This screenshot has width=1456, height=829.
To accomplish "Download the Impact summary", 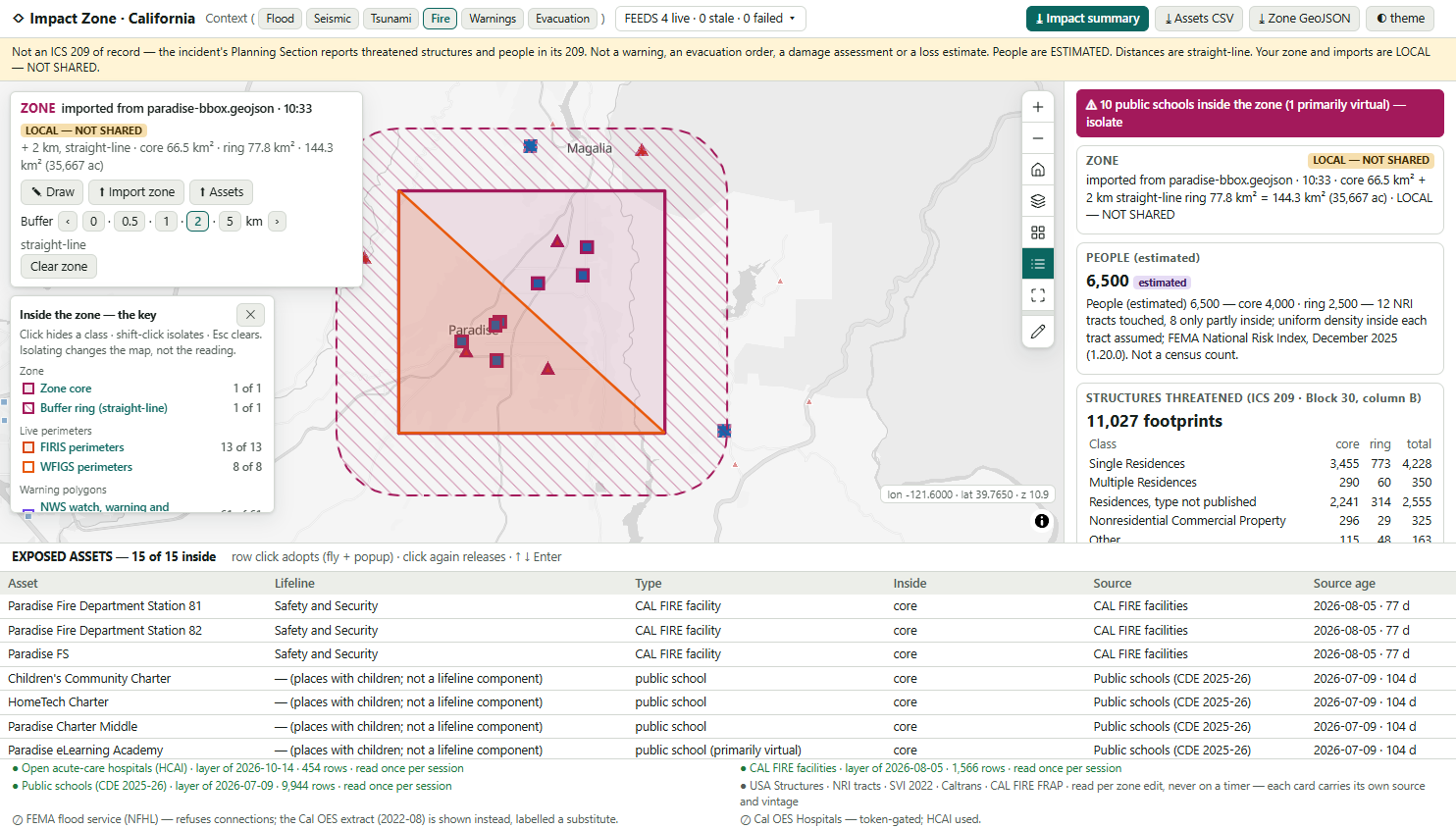I will click(x=1087, y=19).
